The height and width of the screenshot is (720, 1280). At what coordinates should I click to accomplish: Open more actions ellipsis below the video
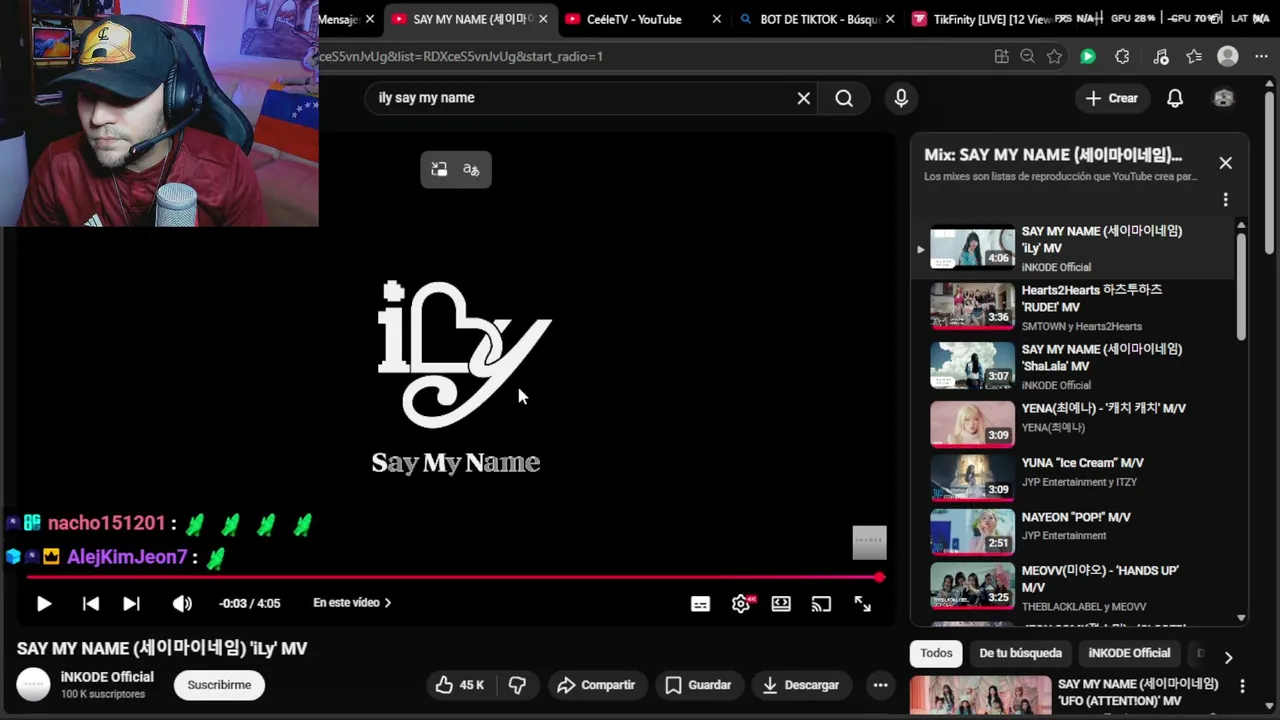880,685
